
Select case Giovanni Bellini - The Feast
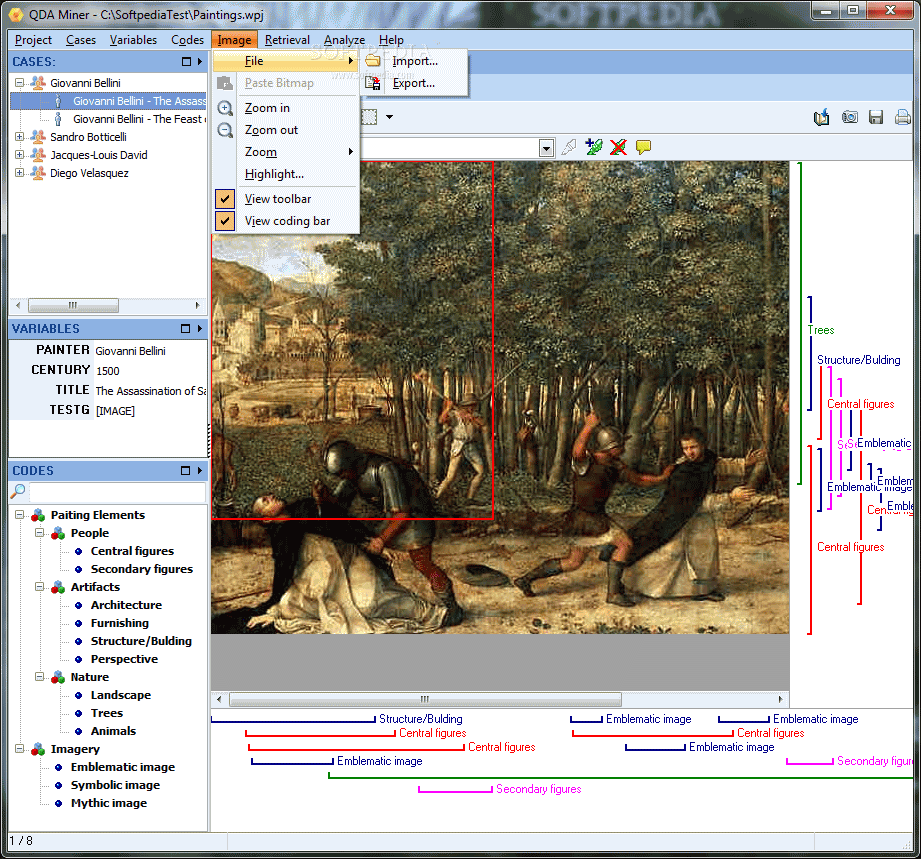click(x=140, y=119)
